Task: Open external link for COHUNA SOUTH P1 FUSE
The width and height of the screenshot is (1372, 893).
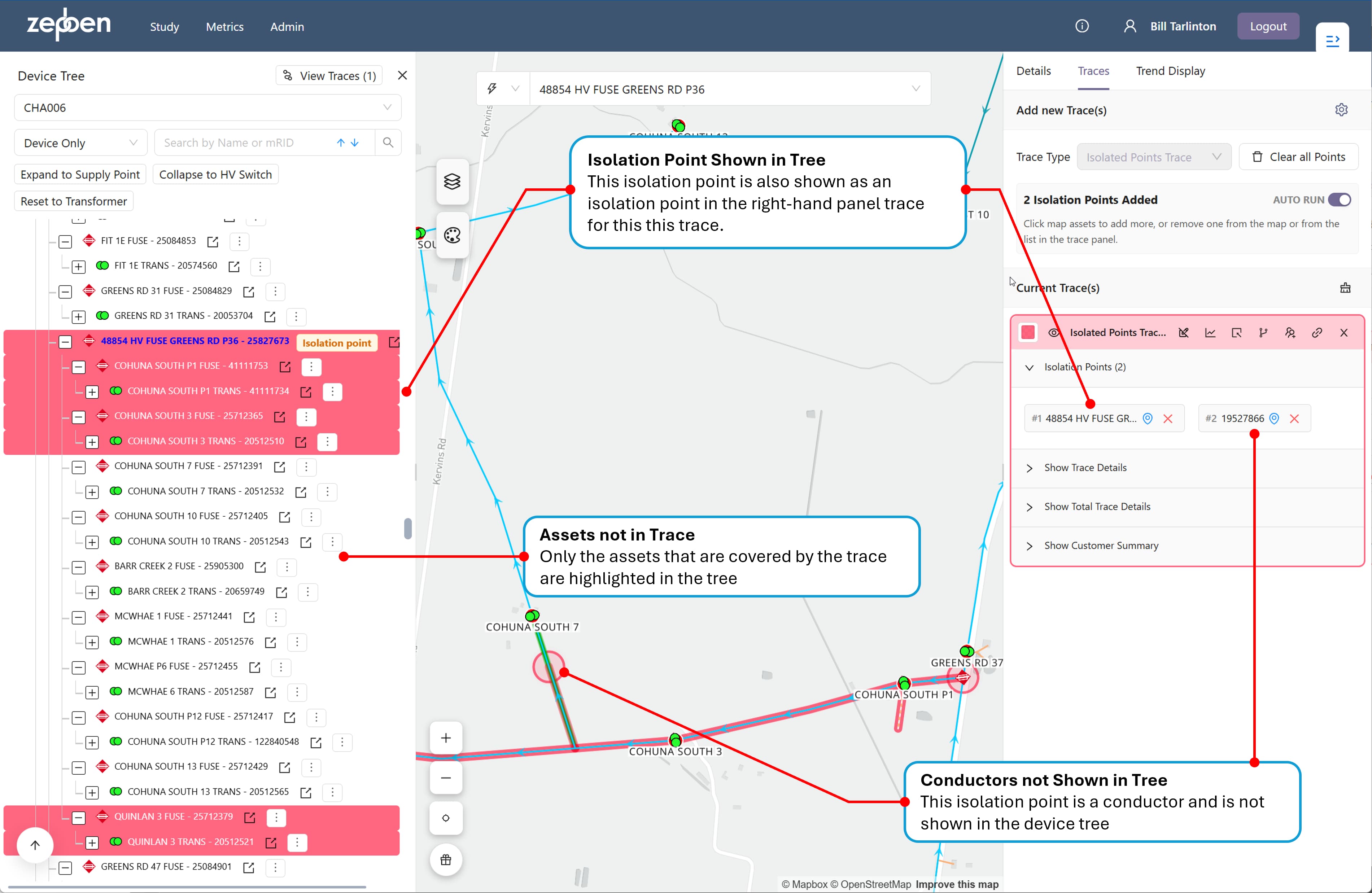Action: click(x=285, y=367)
